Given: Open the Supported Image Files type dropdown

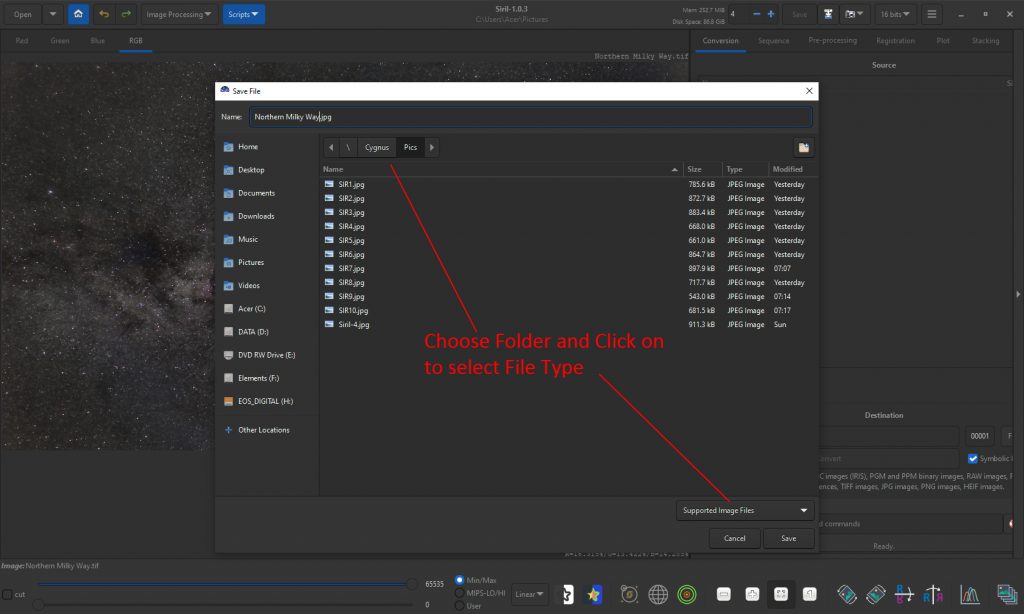Looking at the screenshot, I should [745, 511].
